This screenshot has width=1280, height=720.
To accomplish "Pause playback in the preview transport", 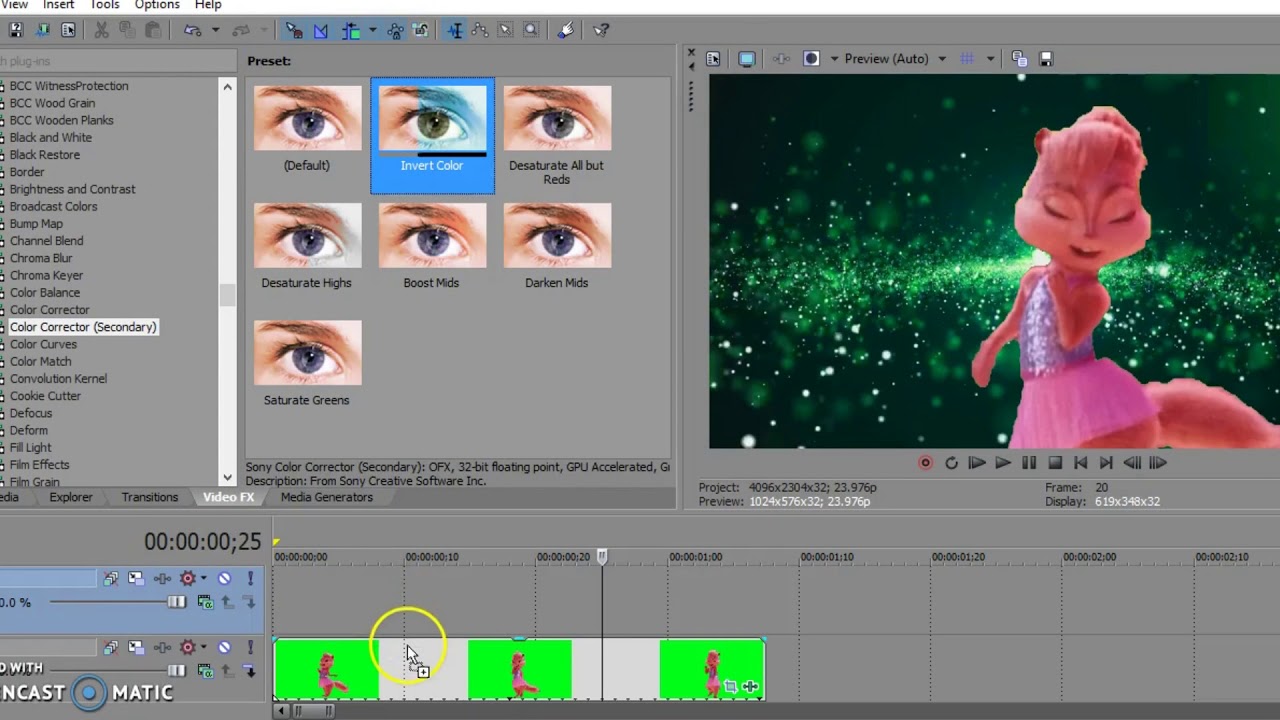I will click(1029, 463).
